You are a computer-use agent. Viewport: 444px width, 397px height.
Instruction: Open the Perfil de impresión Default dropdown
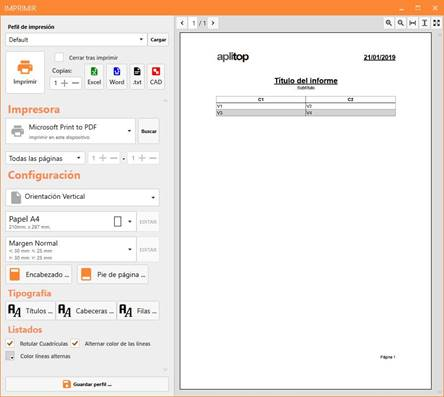(76, 40)
